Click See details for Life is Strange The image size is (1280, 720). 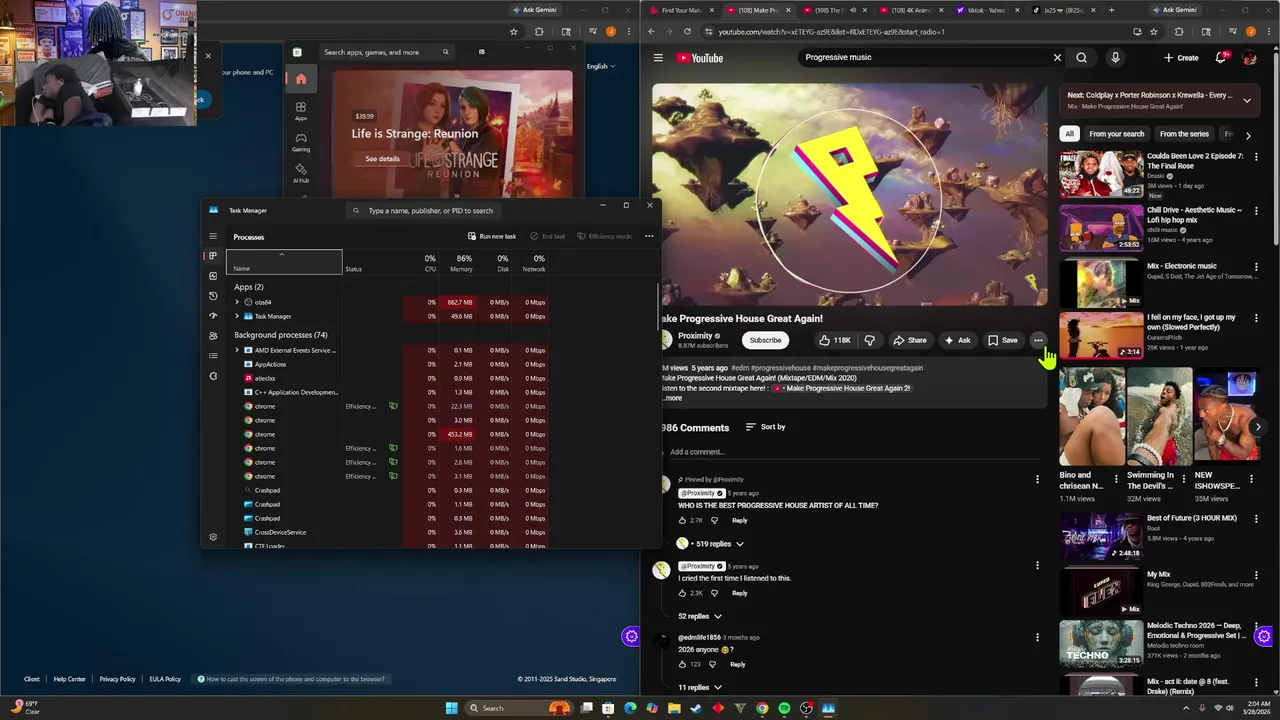(382, 159)
